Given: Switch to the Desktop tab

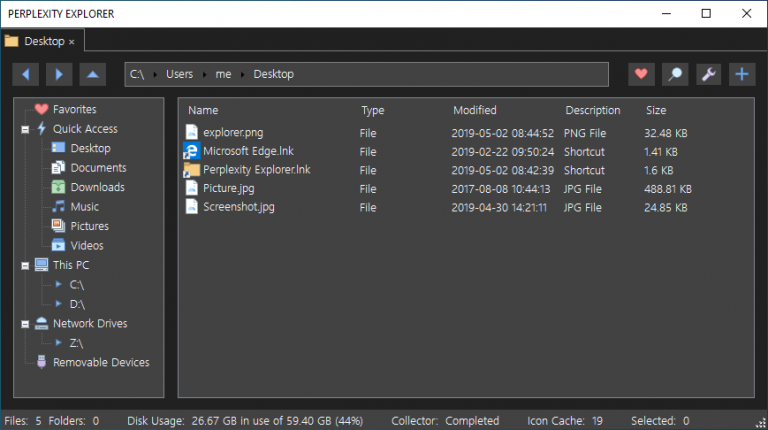Looking at the screenshot, I should 43,41.
